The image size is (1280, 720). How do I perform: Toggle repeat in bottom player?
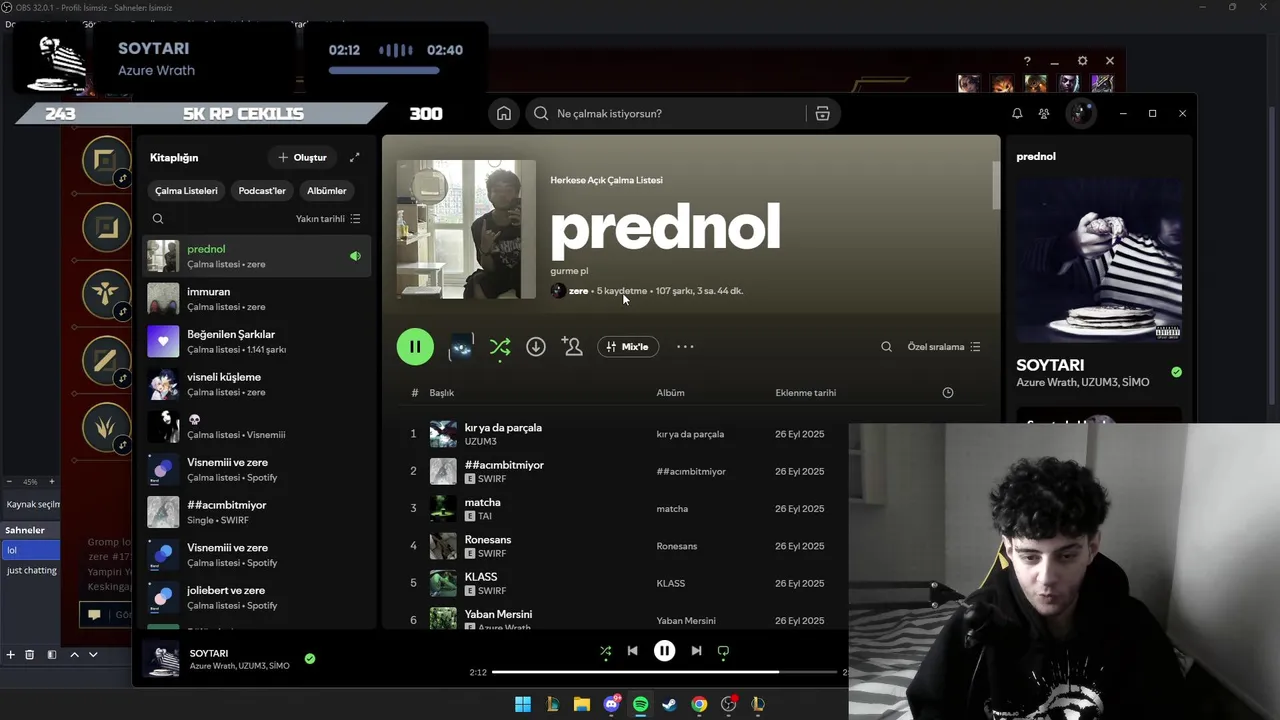(723, 651)
